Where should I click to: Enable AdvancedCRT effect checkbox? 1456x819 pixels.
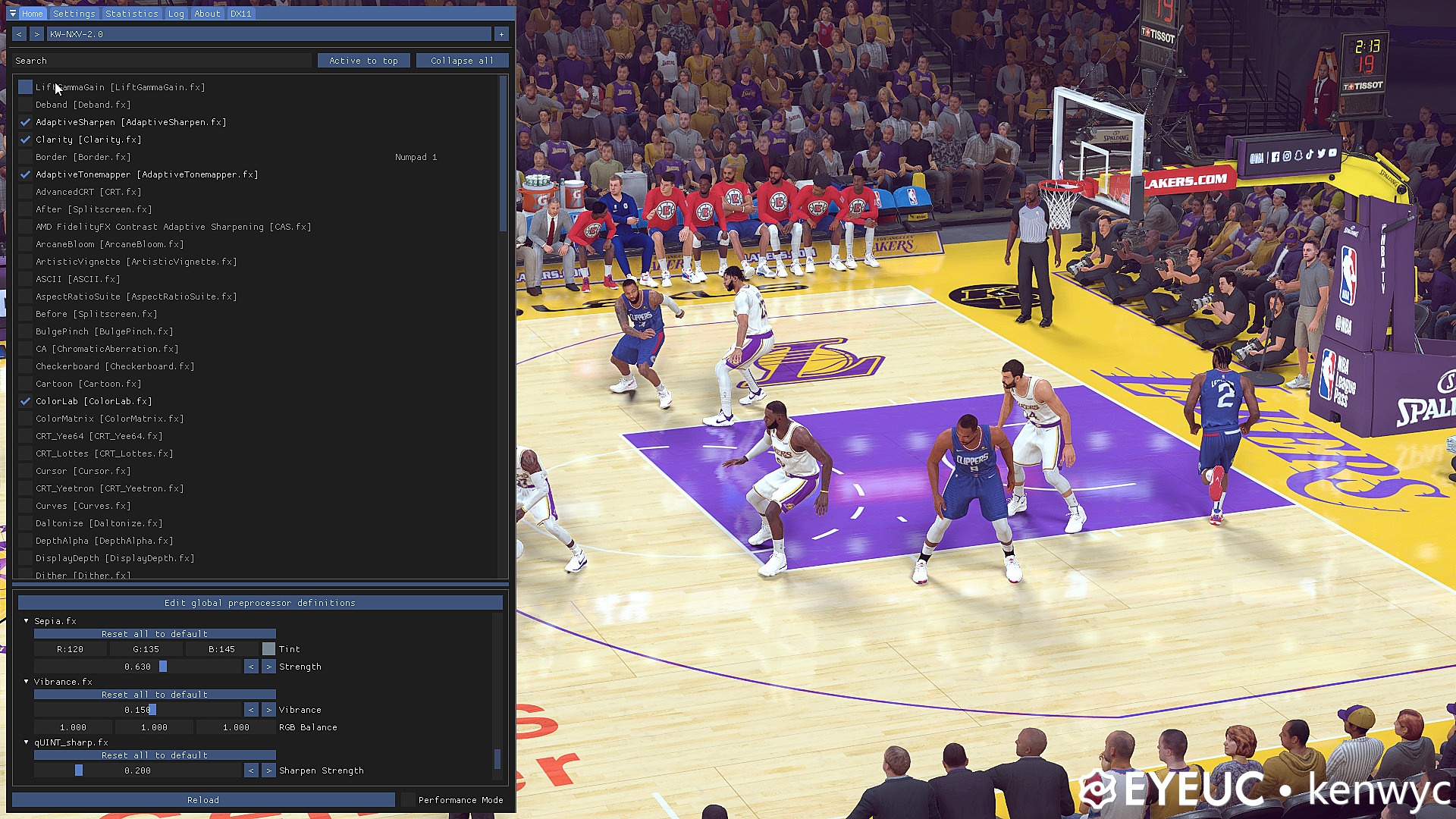[x=25, y=192]
